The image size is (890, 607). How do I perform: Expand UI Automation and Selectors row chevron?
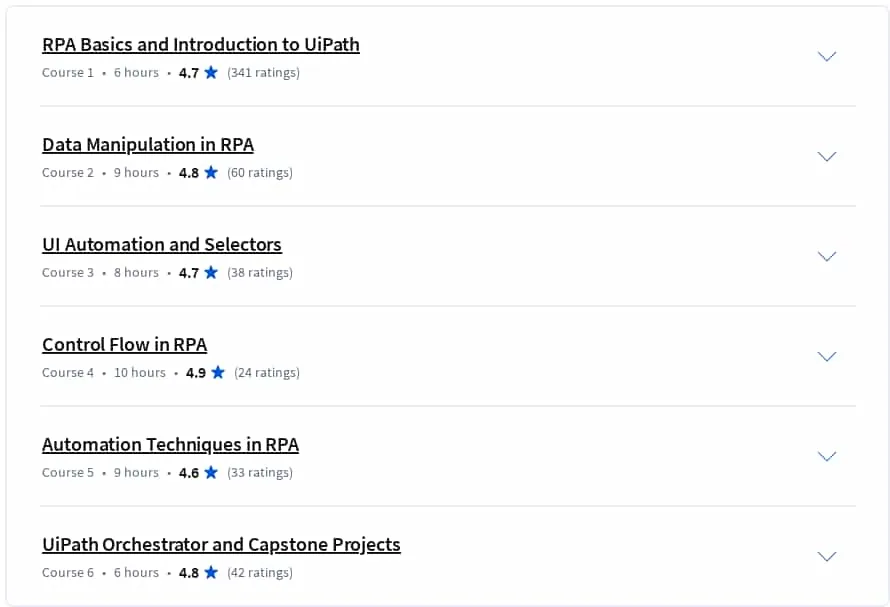point(826,256)
